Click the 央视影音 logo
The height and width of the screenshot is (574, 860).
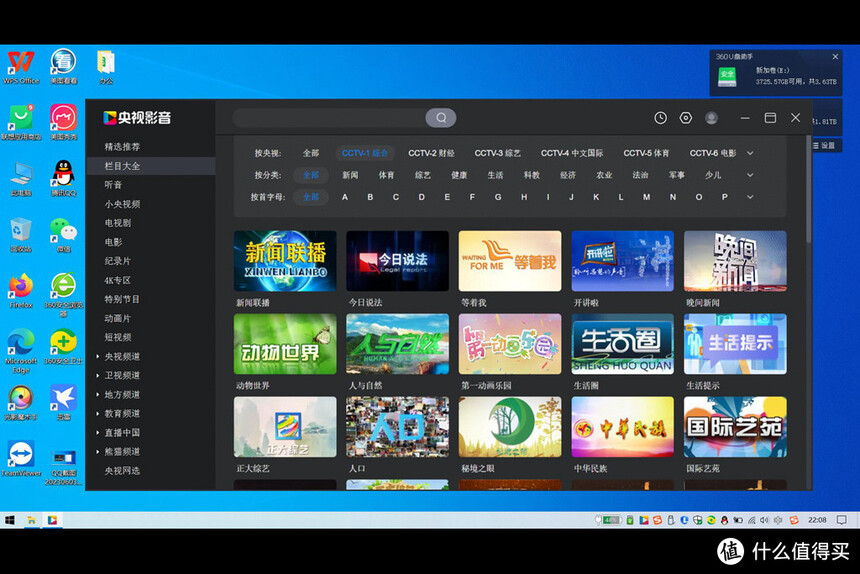(137, 117)
